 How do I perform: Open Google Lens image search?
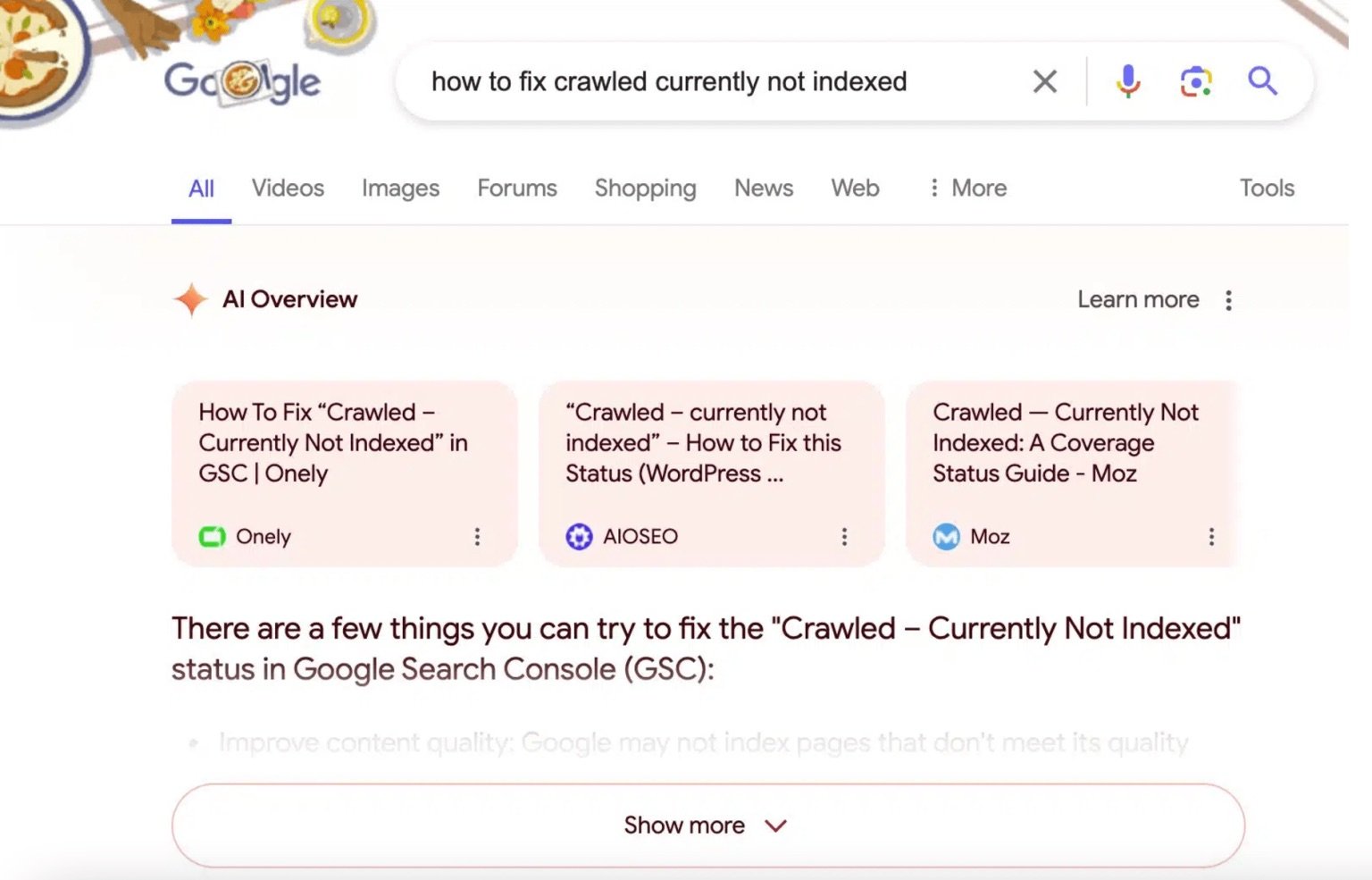1196,81
